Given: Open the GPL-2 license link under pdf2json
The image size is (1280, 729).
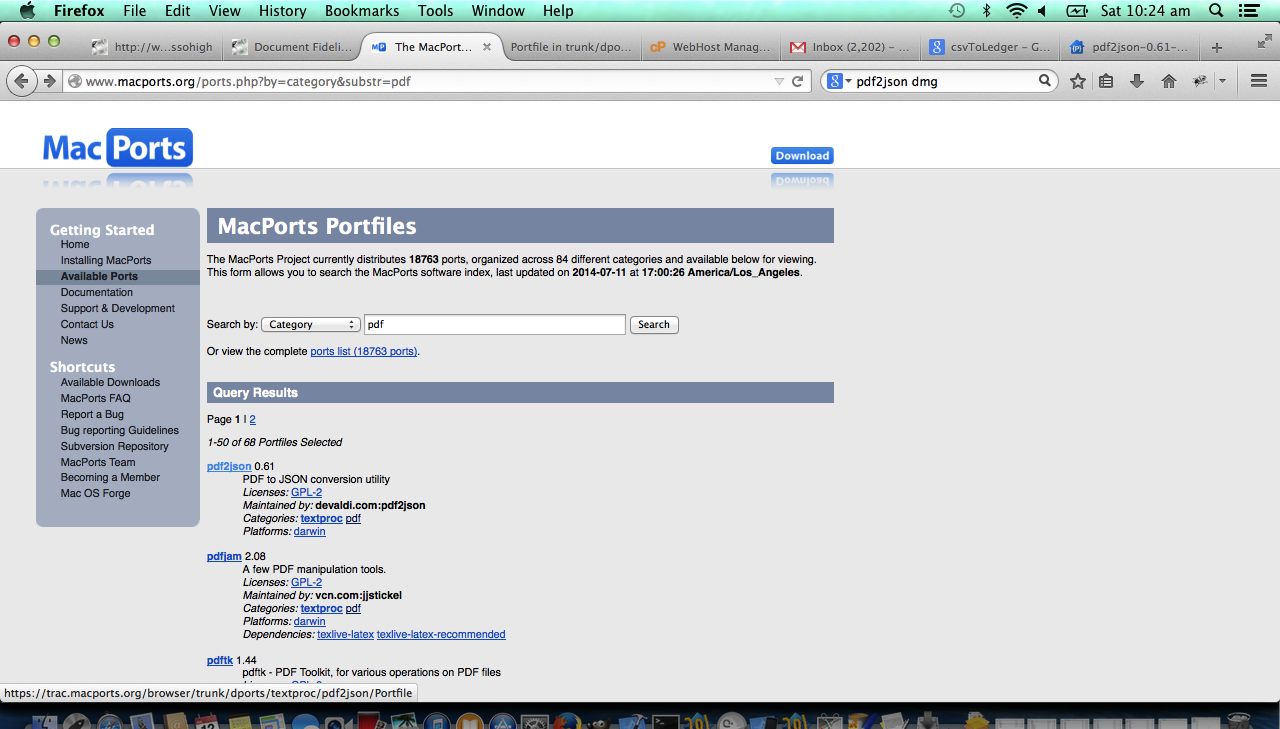Looking at the screenshot, I should tap(306, 493).
